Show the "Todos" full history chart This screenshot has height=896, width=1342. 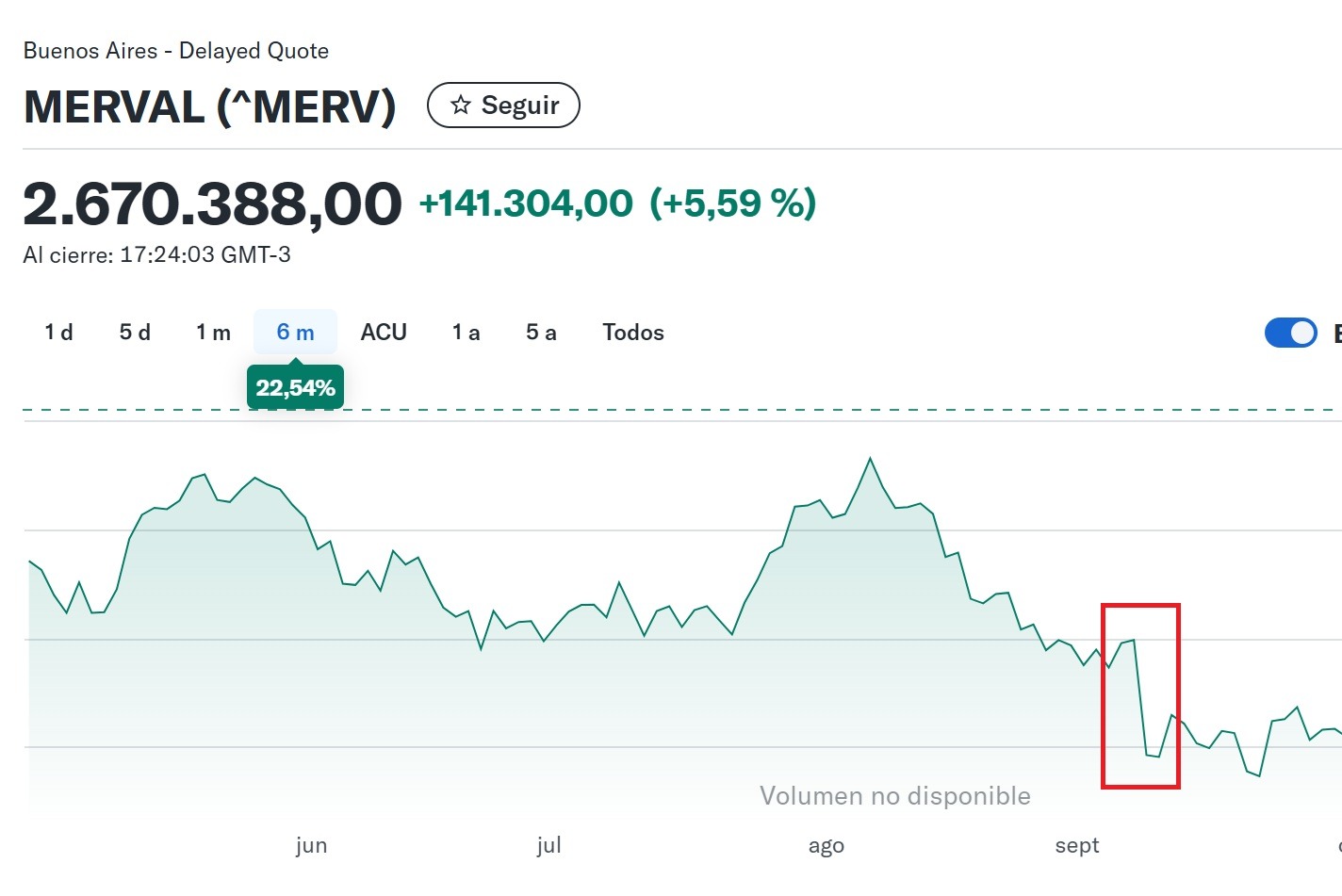pos(632,332)
